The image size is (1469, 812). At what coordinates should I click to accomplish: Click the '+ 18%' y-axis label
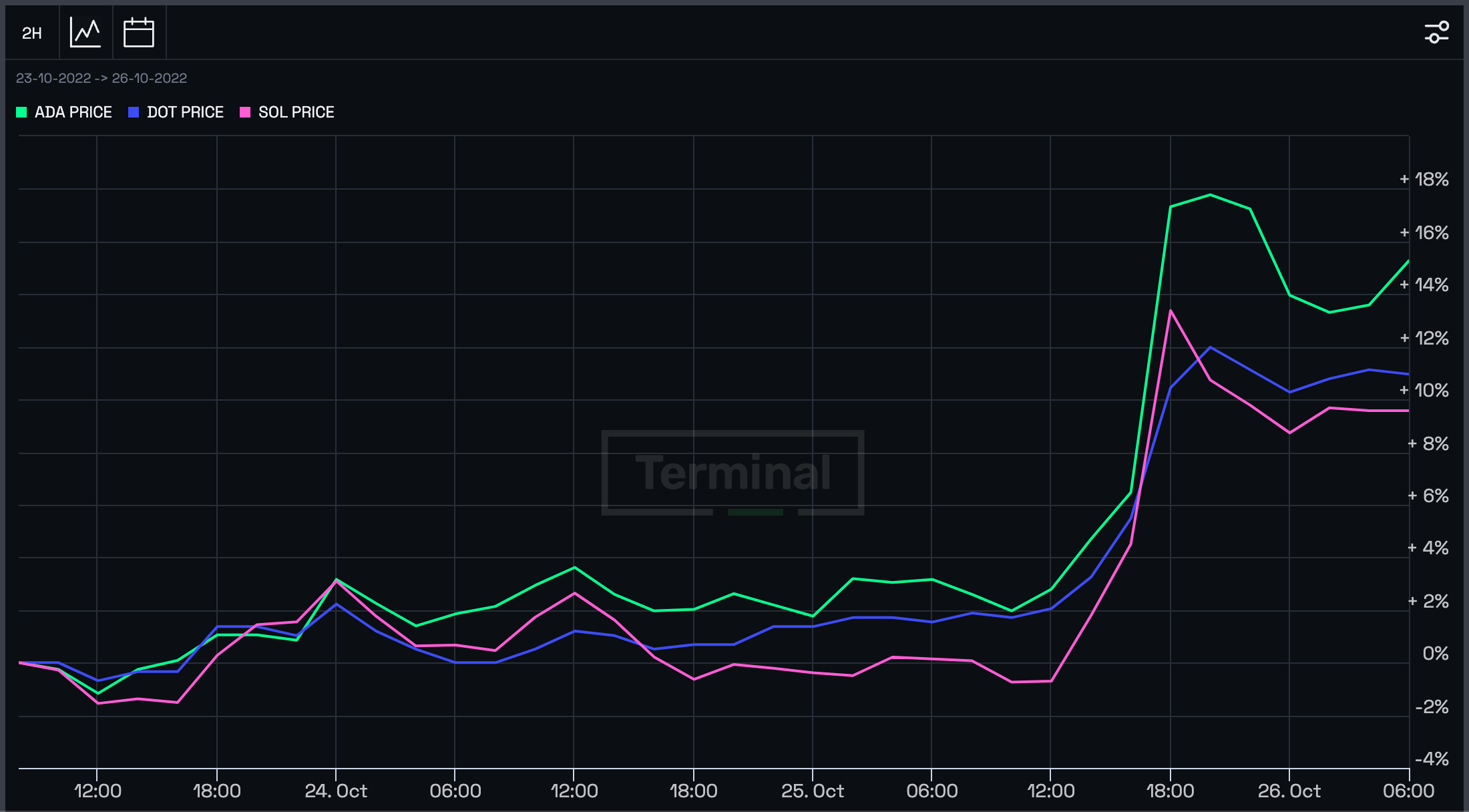[1424, 179]
